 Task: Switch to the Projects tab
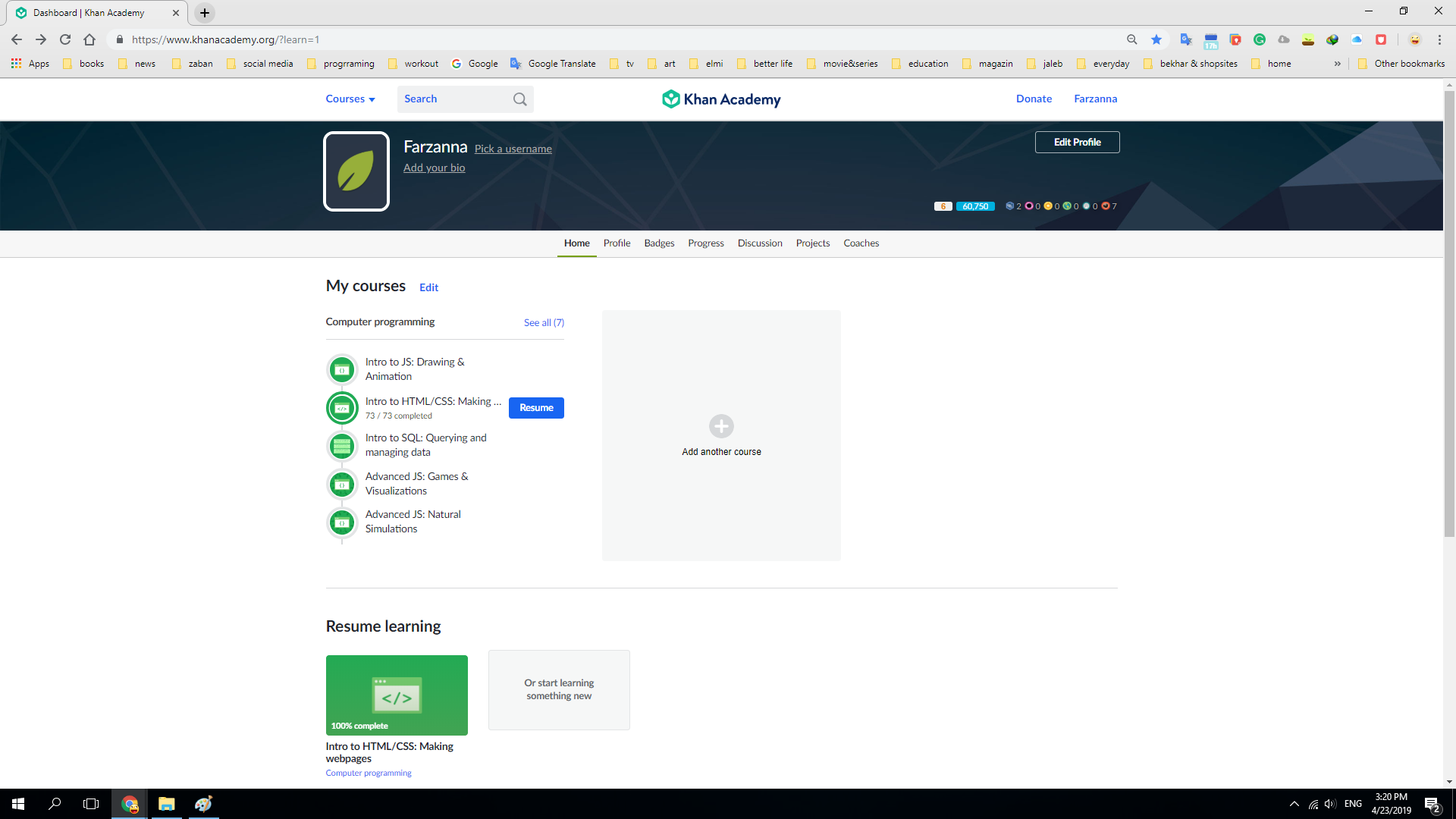(x=813, y=243)
